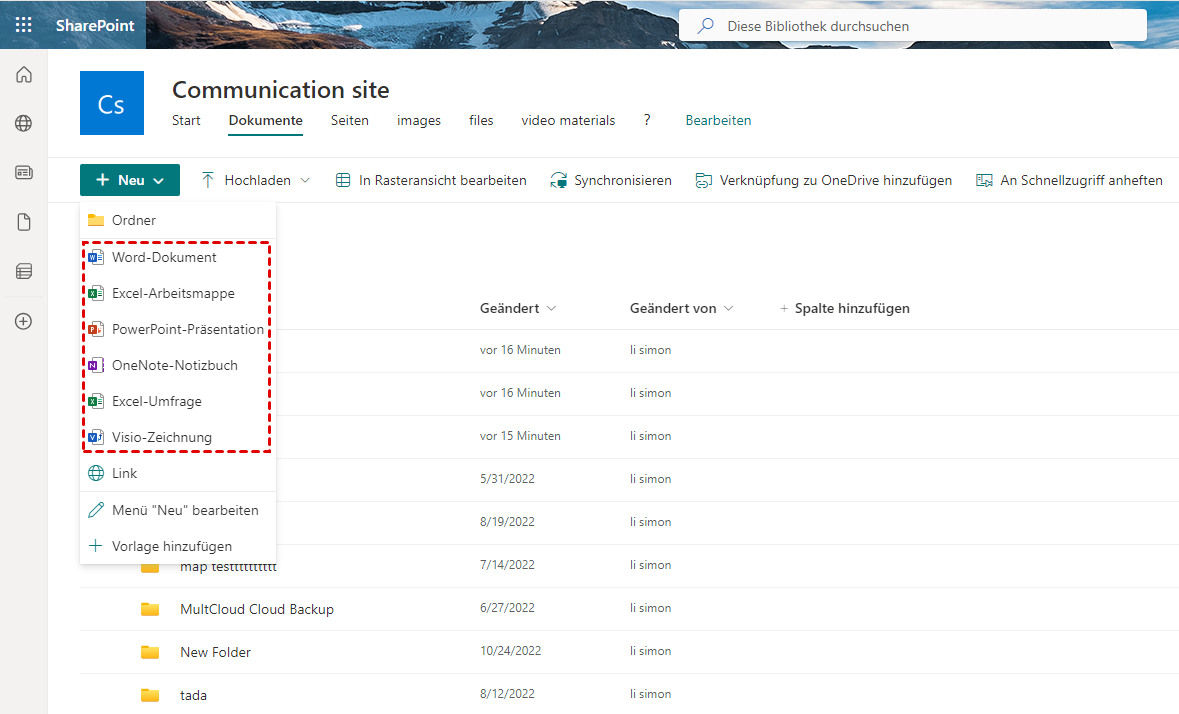Choose Word-Dokument in the Neu menu
Image resolution: width=1179 pixels, height=714 pixels.
(178, 257)
